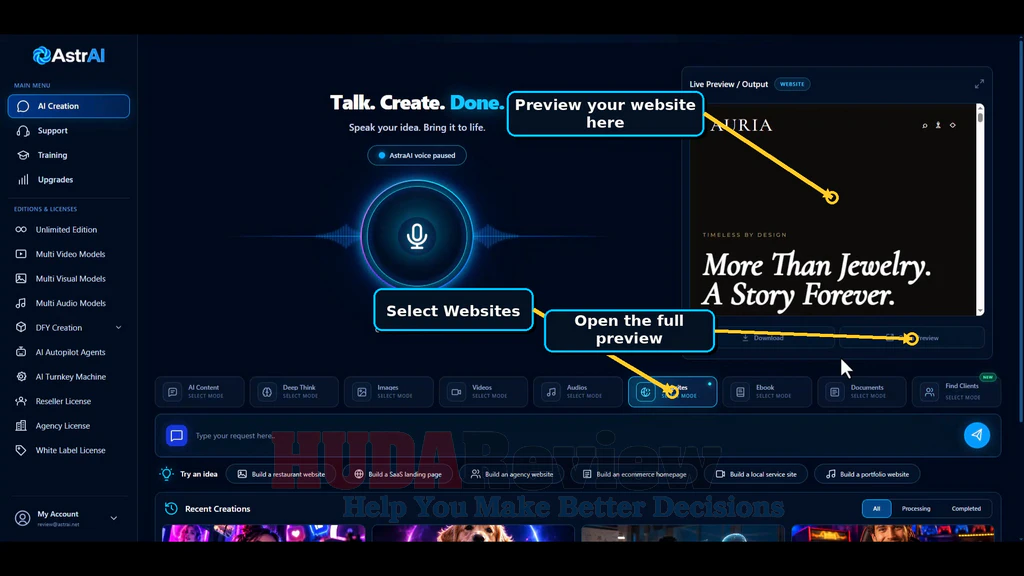Screen dimensions: 1024x576
Task: Expand the DFY Creation submenu chevron
Action: pyautogui.click(x=118, y=327)
